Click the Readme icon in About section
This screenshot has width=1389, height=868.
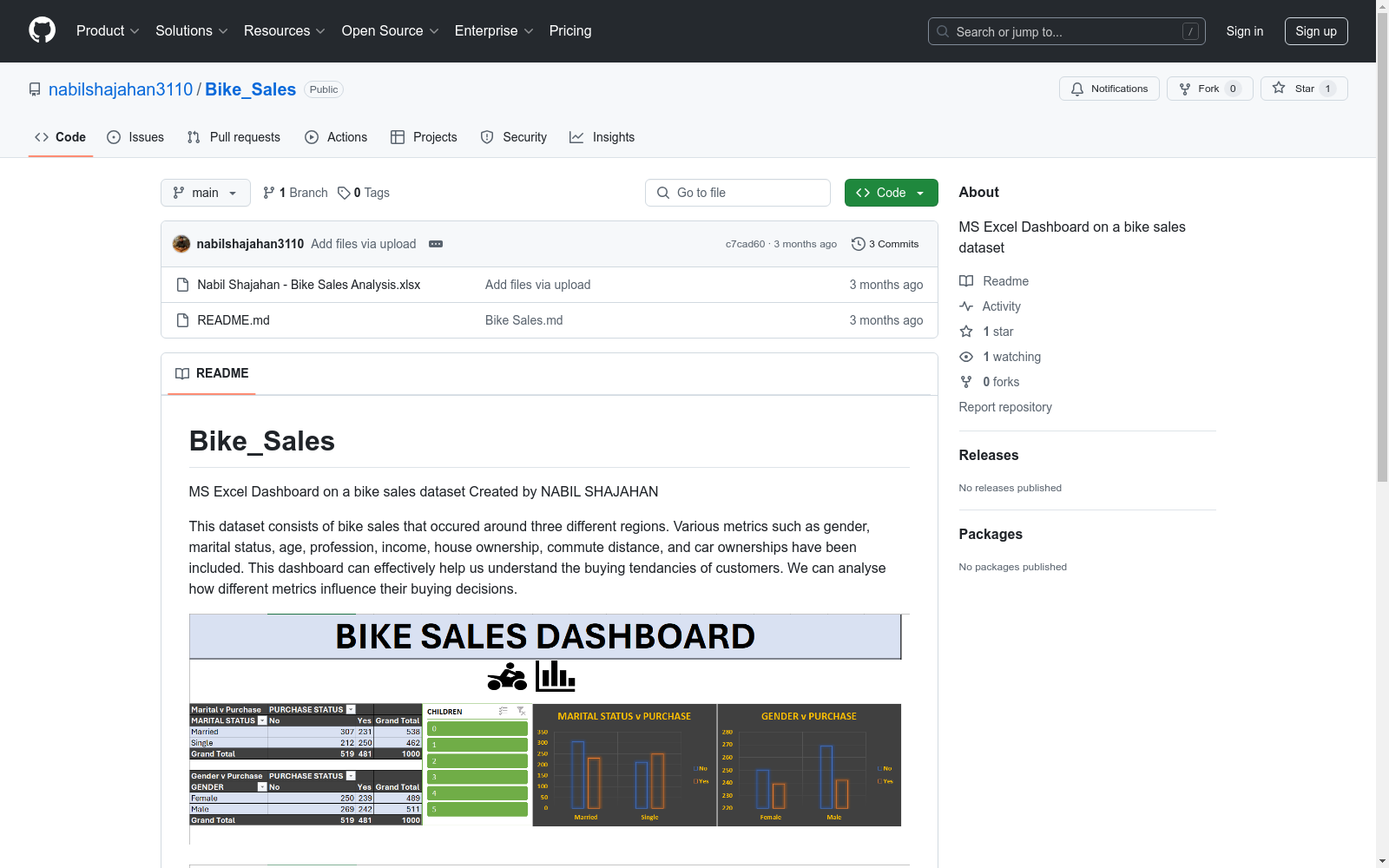[966, 281]
